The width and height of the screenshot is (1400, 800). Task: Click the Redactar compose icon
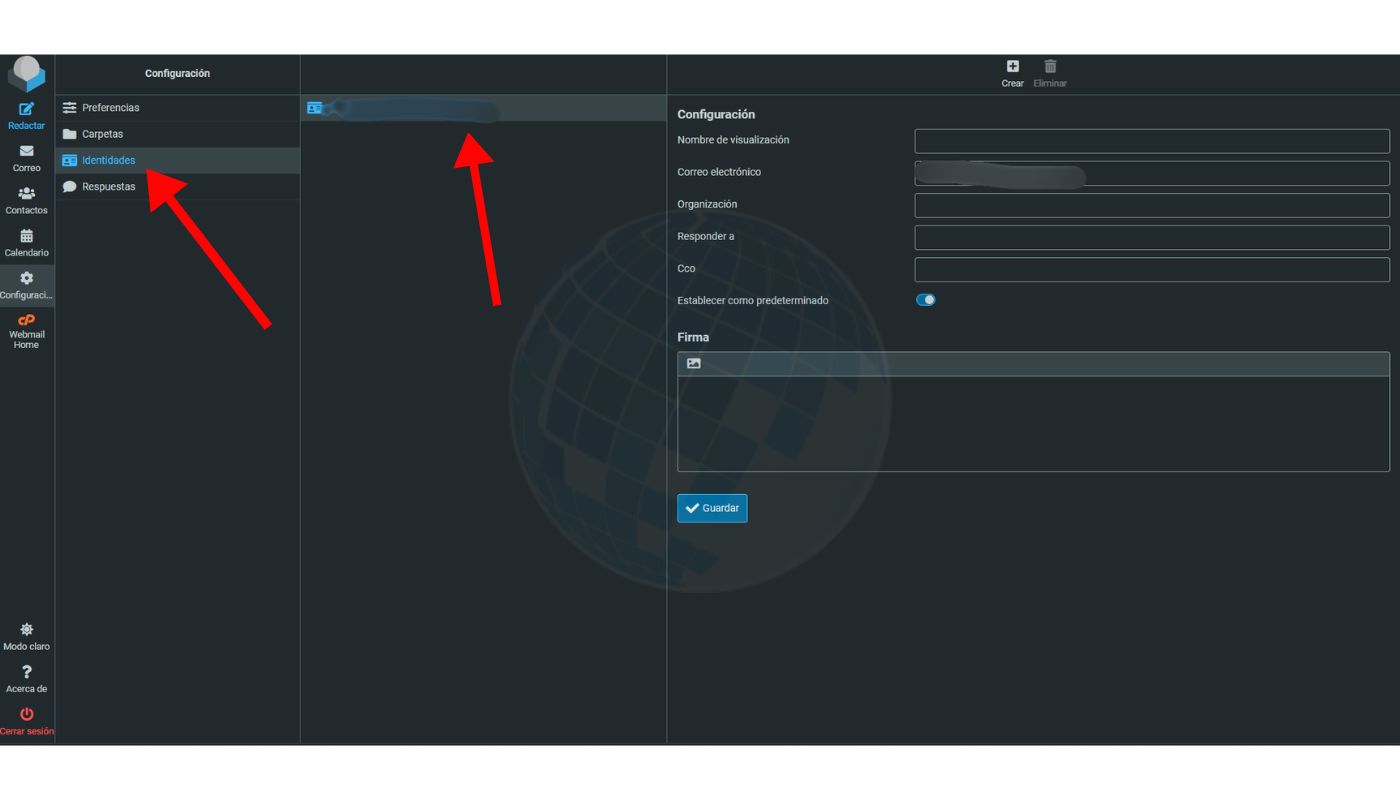(x=27, y=109)
